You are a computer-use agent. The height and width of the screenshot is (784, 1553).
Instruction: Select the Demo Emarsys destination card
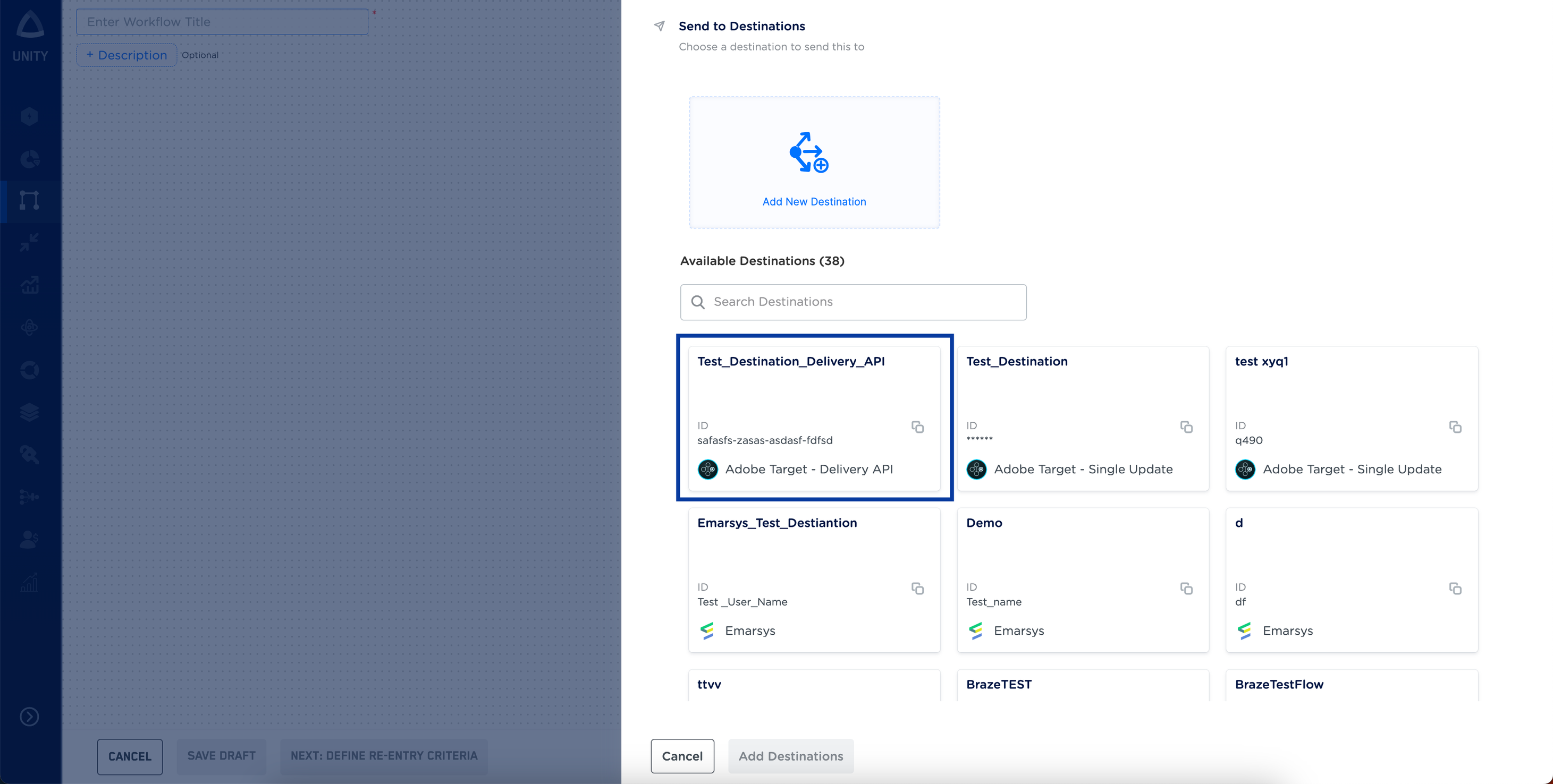[x=1082, y=555]
